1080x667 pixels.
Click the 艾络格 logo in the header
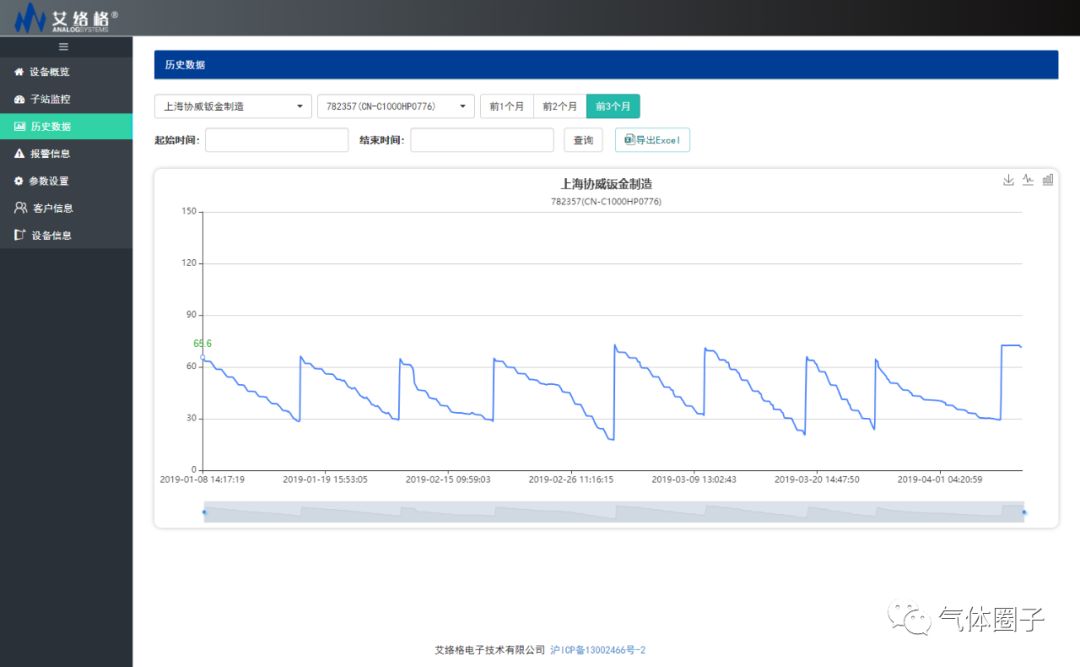coord(65,17)
